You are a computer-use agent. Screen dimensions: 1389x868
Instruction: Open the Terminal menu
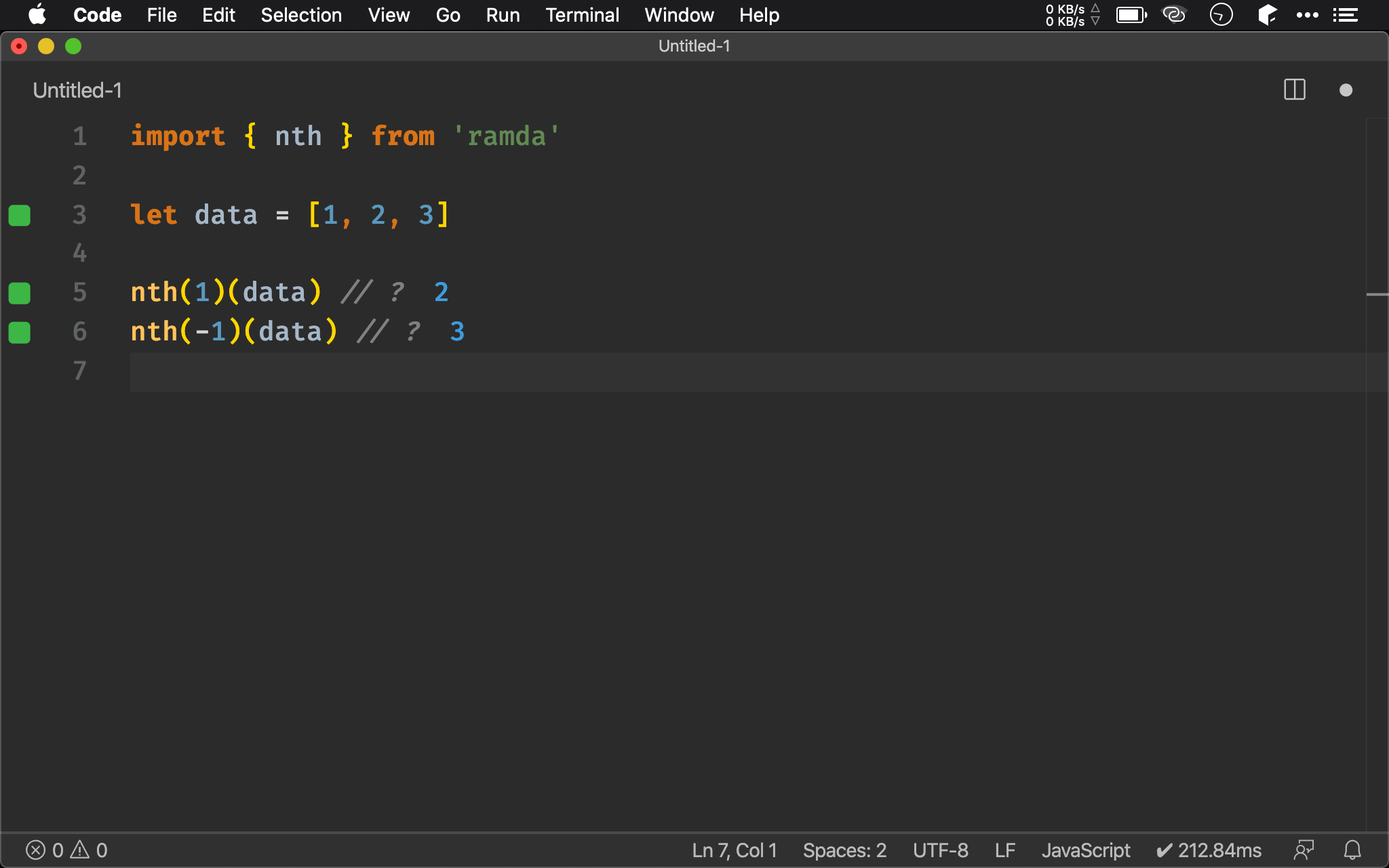point(582,15)
